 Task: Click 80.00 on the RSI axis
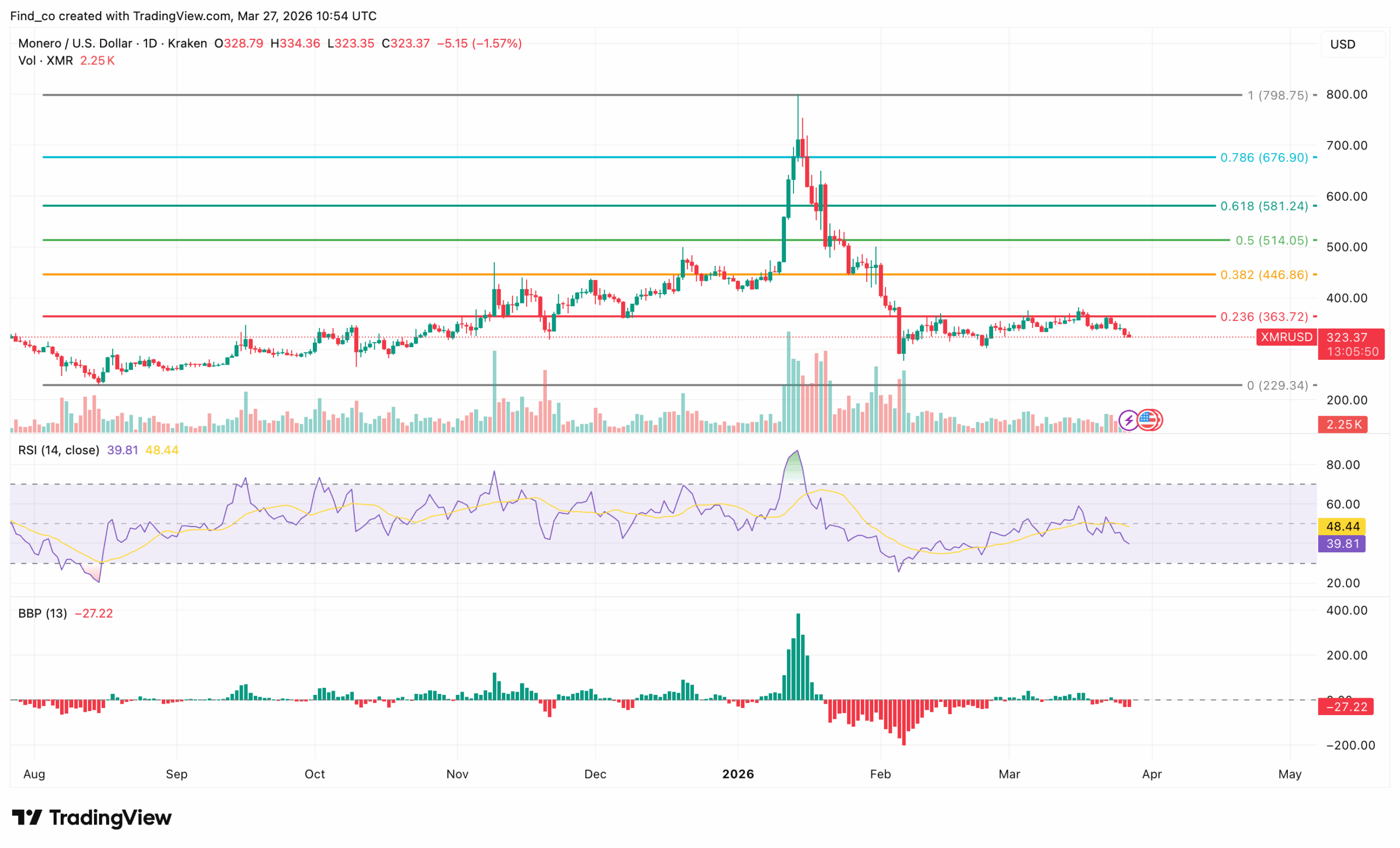1343,465
